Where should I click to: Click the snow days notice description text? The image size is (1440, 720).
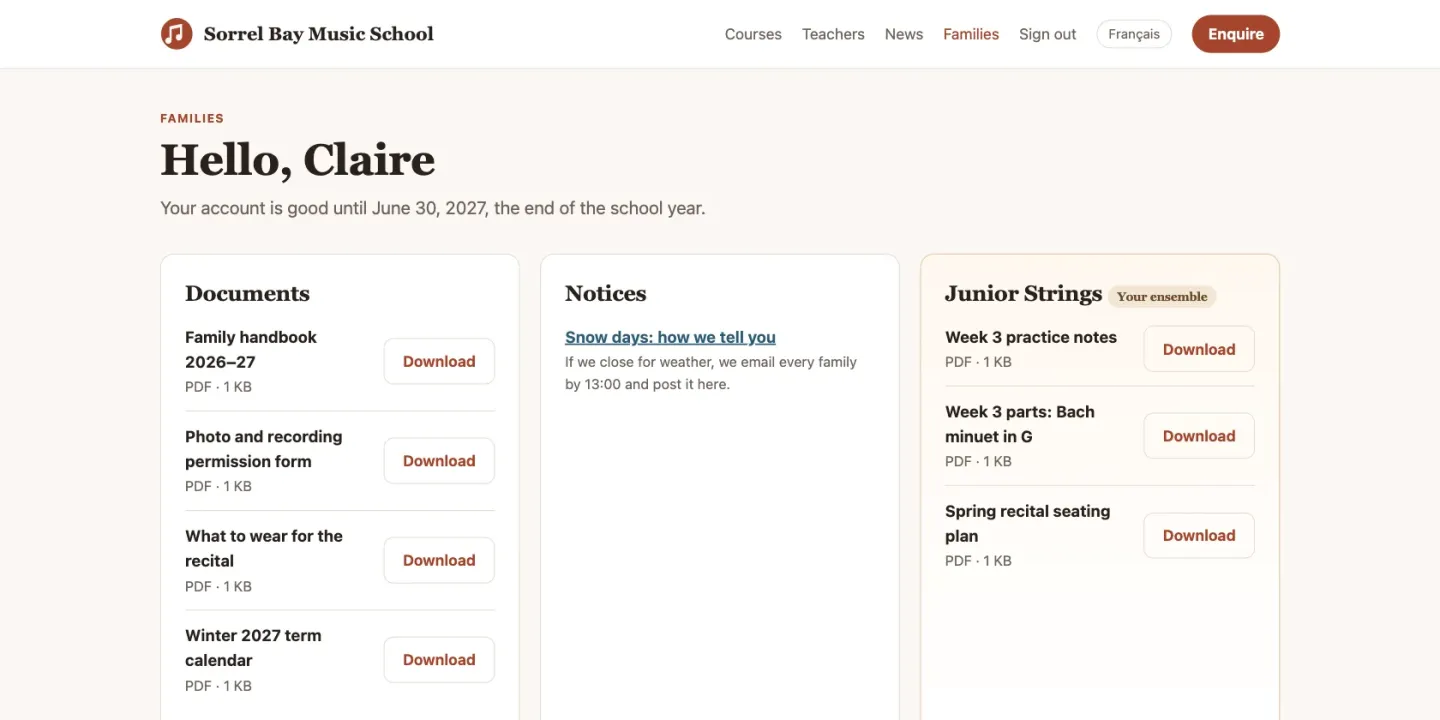(711, 373)
